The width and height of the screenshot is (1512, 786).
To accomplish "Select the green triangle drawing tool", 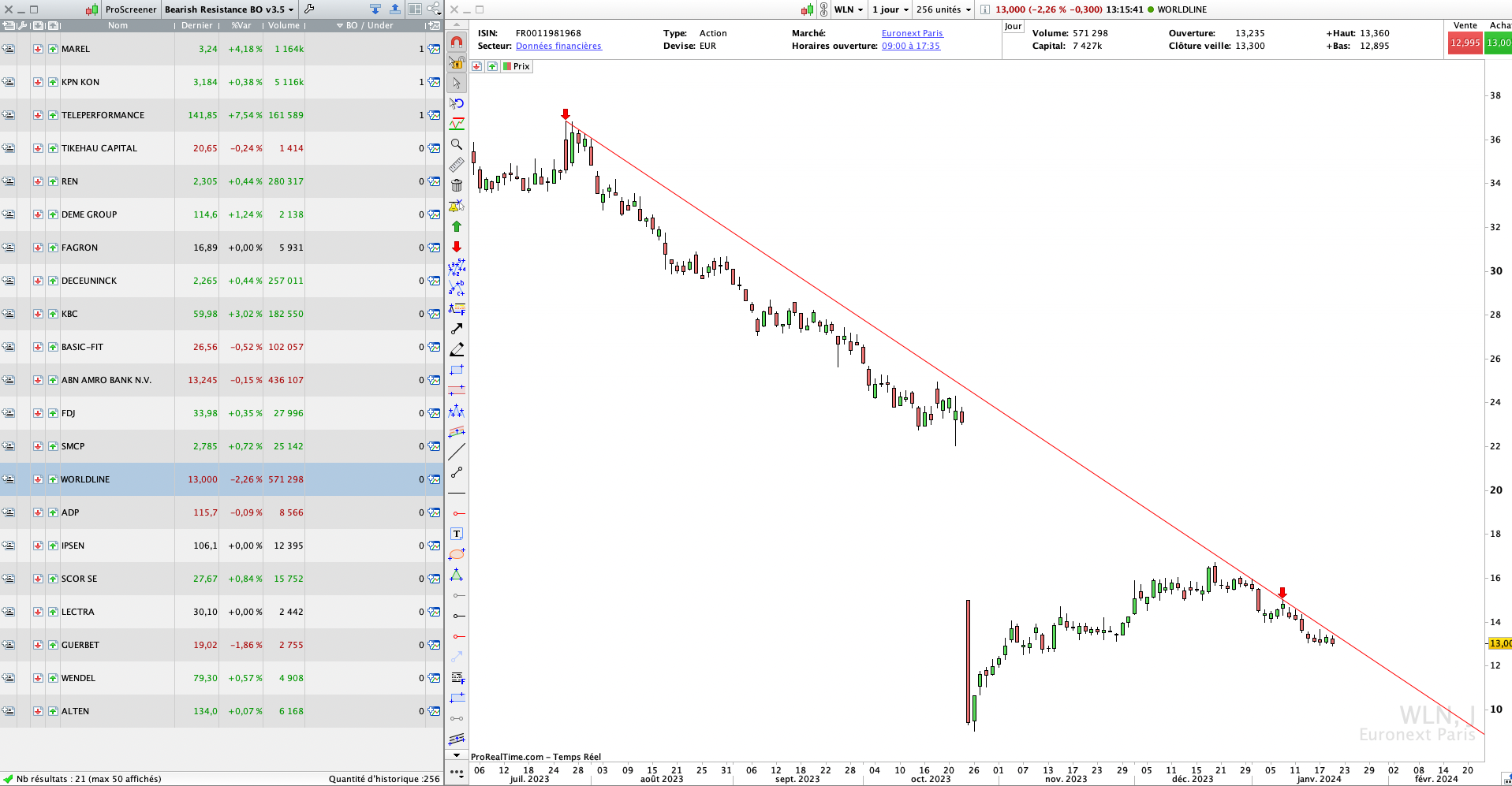I will [457, 575].
